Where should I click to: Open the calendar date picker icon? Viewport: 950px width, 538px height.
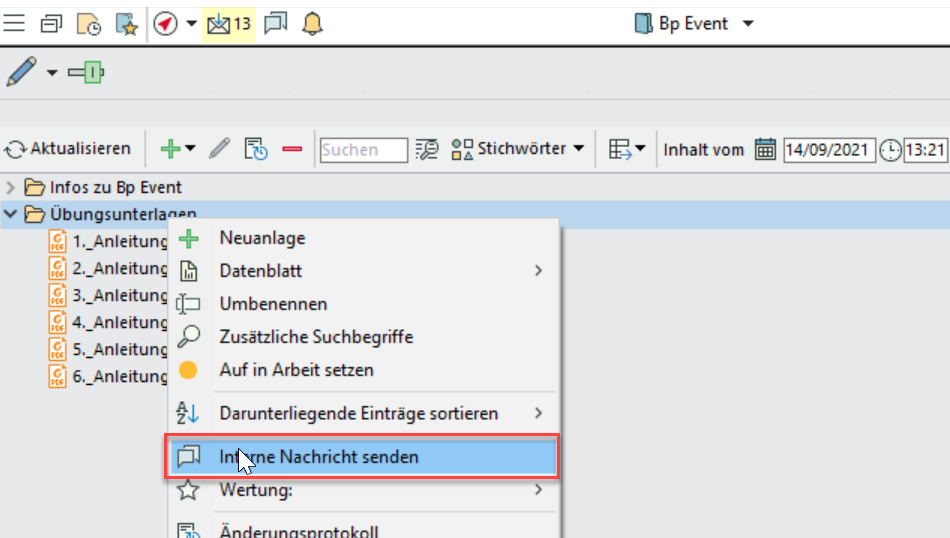point(765,149)
